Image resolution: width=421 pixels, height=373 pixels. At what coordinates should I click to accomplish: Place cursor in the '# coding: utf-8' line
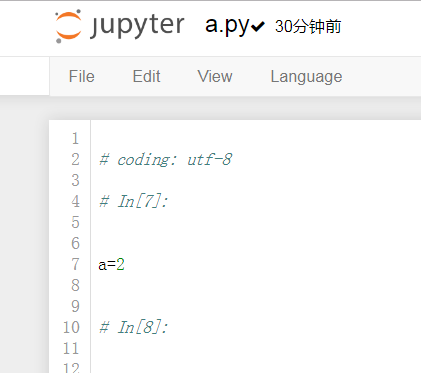pos(165,160)
